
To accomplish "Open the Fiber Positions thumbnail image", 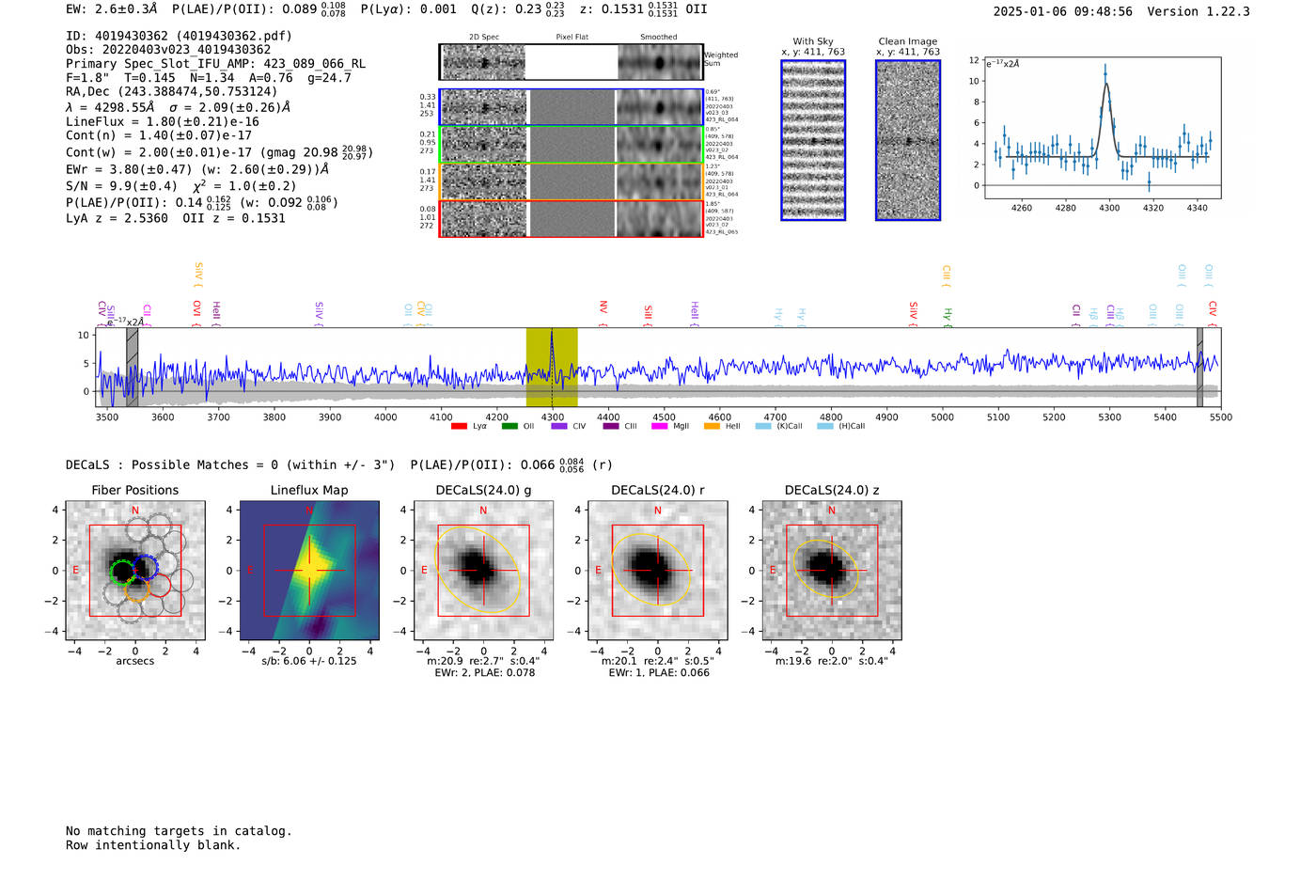I will (x=135, y=571).
